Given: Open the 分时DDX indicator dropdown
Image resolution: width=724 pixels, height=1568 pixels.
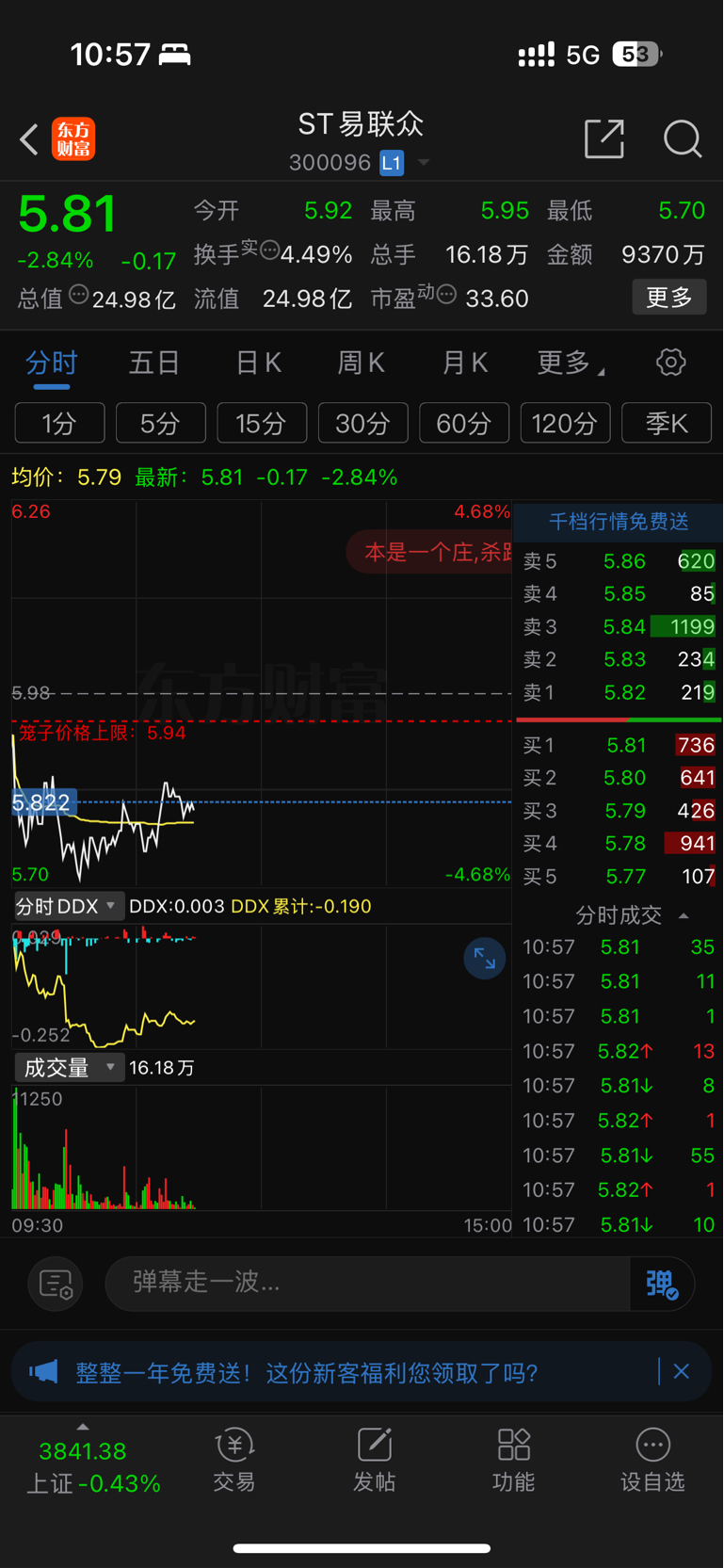Looking at the screenshot, I should (68, 906).
